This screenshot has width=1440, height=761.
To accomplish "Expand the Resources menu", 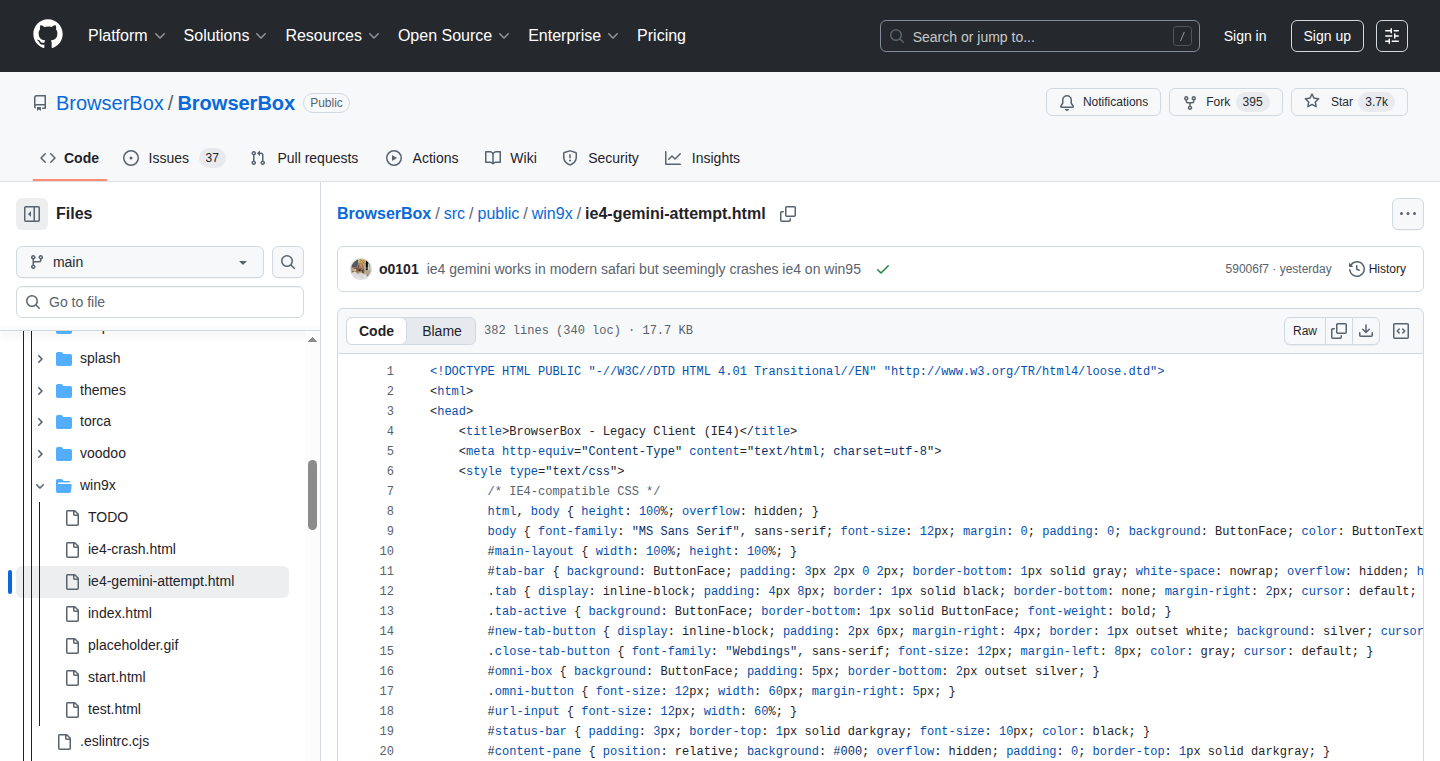I will pos(332,36).
